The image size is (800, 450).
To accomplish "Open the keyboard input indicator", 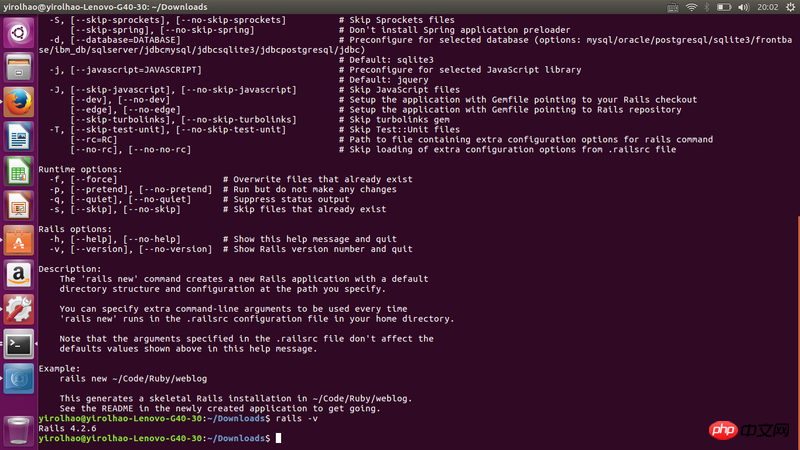I will click(672, 7).
